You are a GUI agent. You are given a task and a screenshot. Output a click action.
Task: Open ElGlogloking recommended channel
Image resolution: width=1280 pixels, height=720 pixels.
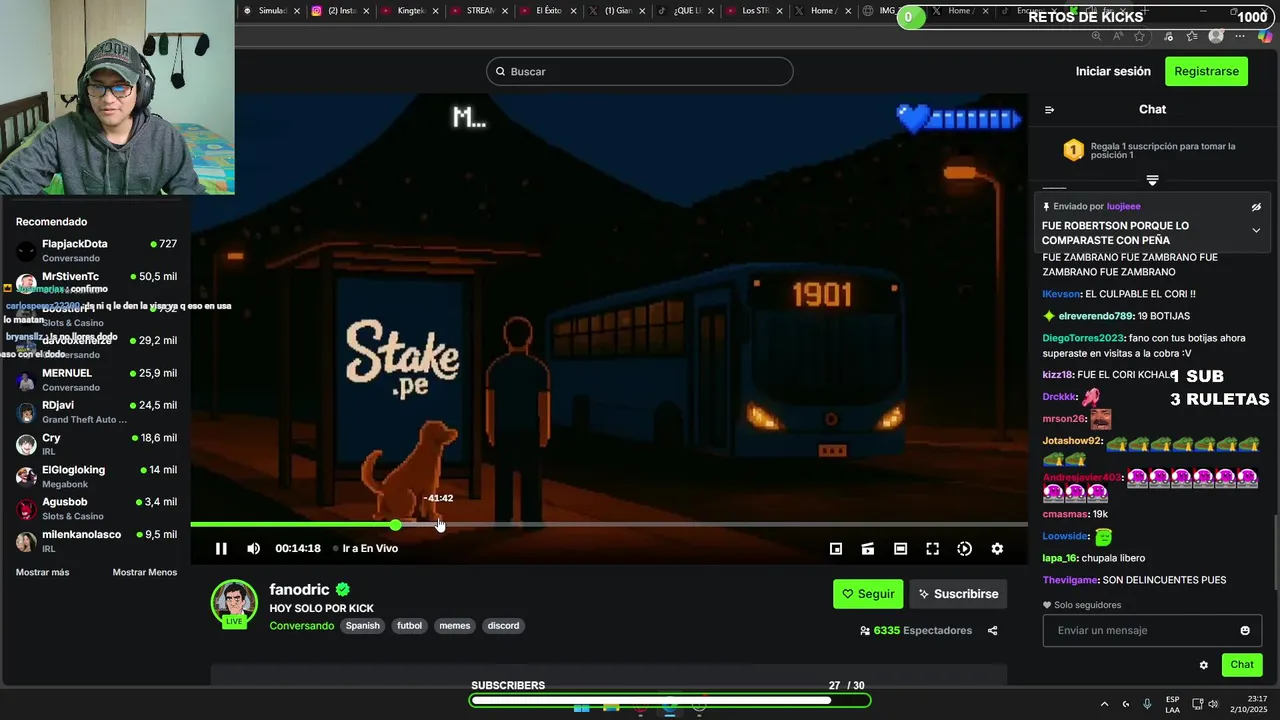[x=96, y=476]
